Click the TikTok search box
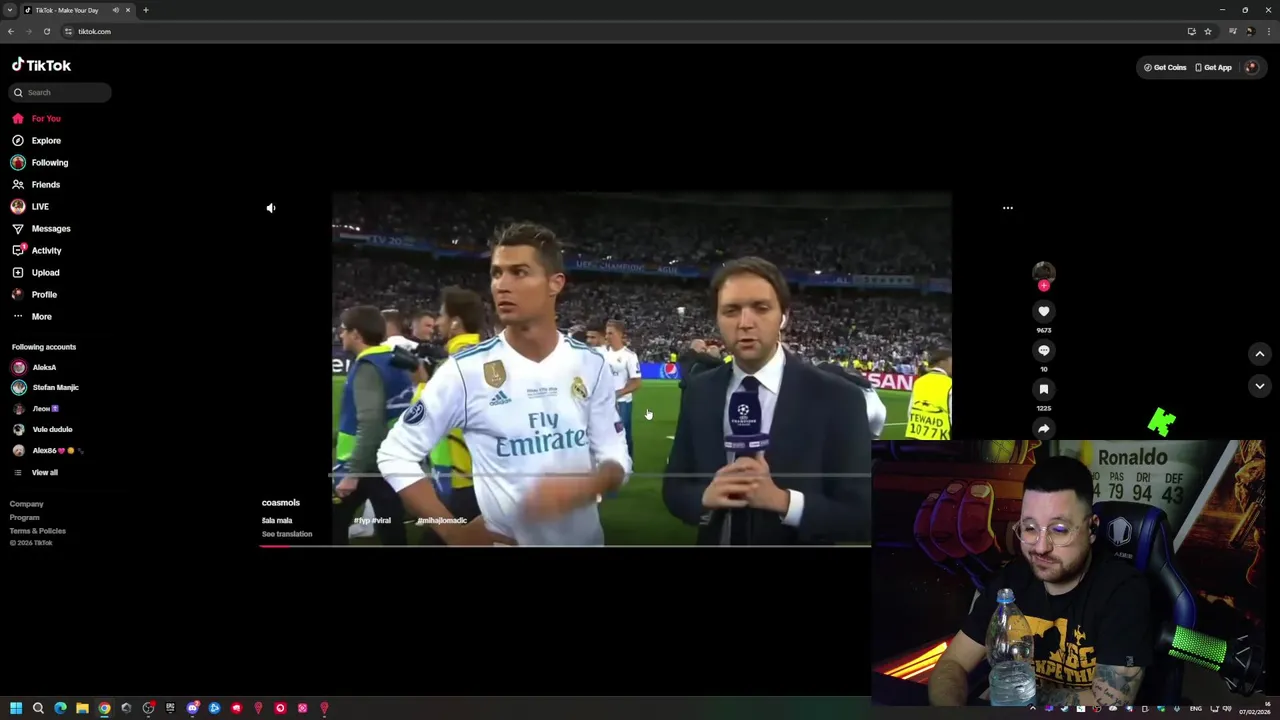This screenshot has height=720, width=1280. click(x=60, y=92)
